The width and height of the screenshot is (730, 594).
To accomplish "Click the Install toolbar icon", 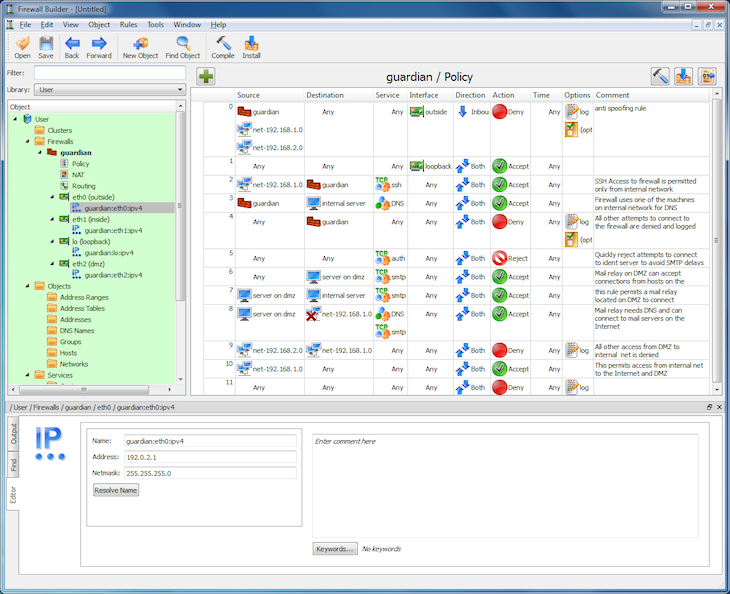I will [251, 46].
